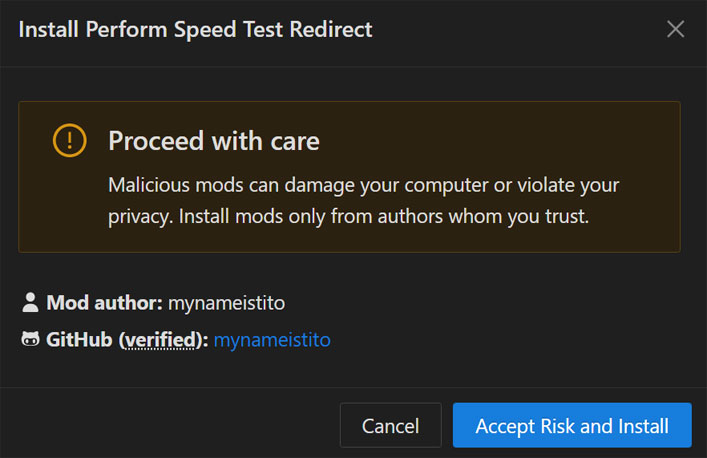
Task: Click the GitHub cat icon
Action: 30,340
